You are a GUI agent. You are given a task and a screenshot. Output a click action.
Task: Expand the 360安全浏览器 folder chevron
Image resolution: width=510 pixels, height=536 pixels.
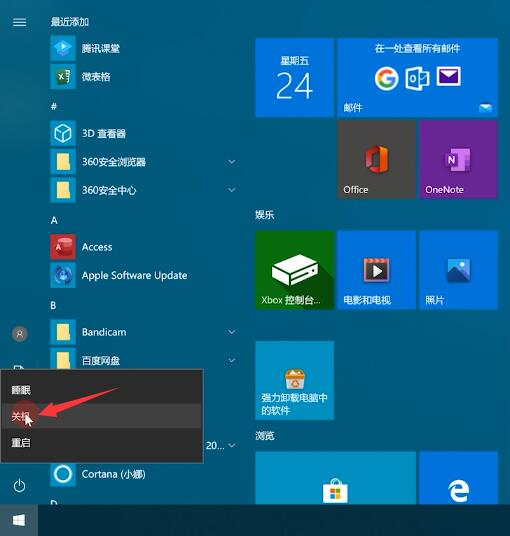(232, 161)
